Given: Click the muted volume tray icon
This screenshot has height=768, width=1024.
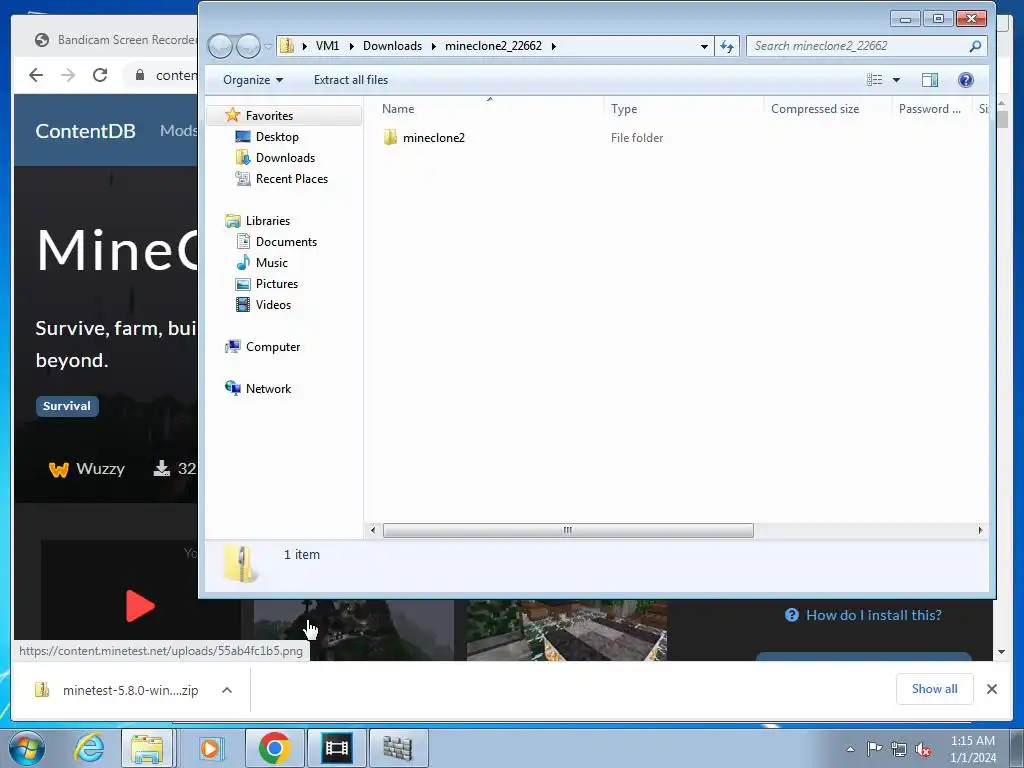Looking at the screenshot, I should coord(923,750).
